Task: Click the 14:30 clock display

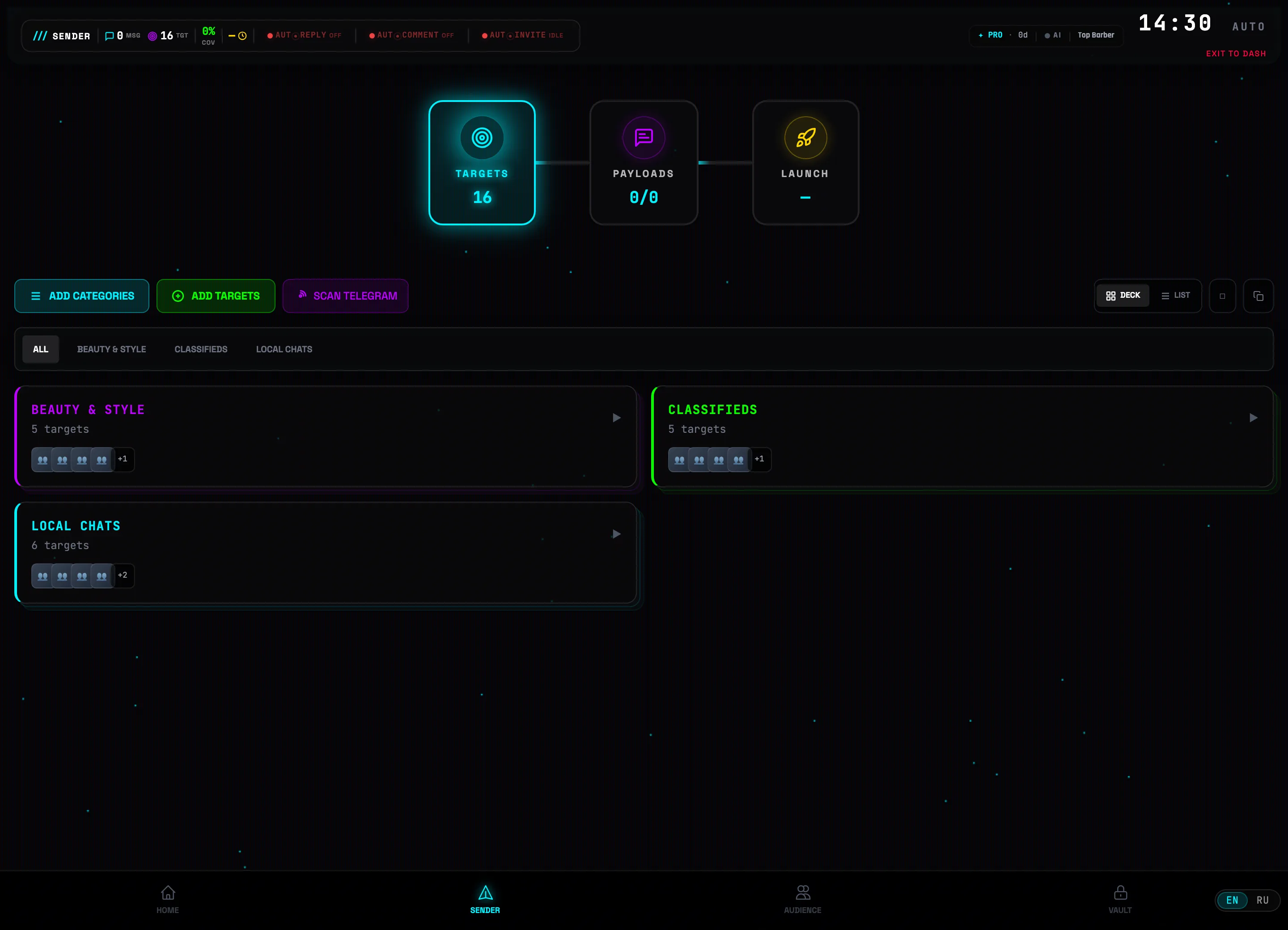Action: coord(1174,23)
